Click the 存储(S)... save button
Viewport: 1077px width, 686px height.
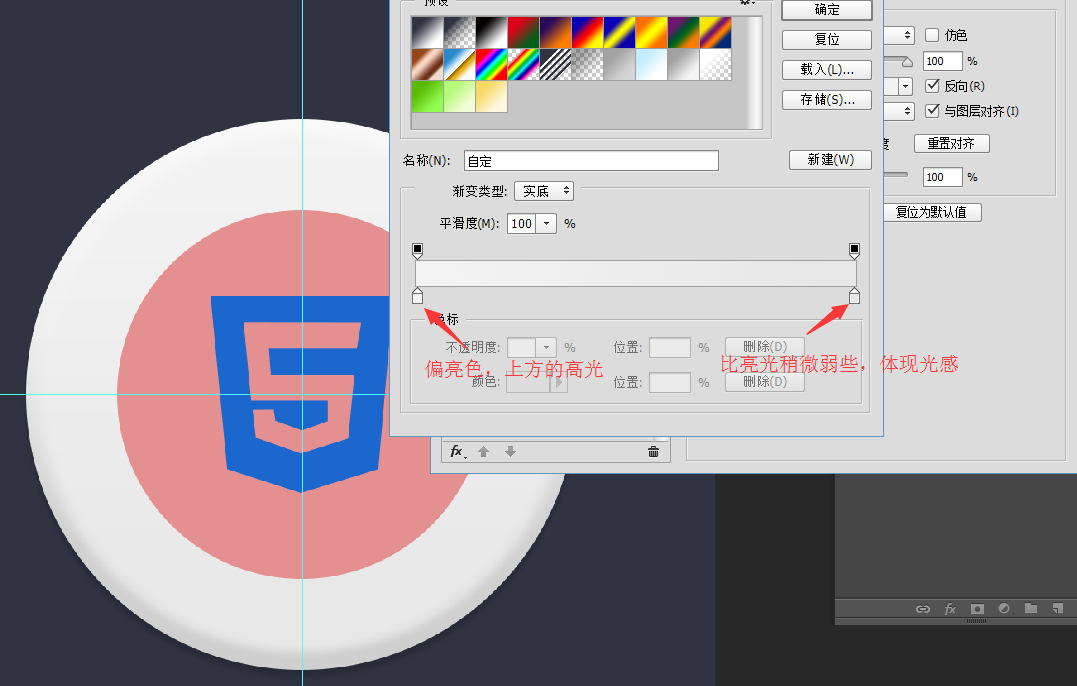click(827, 100)
